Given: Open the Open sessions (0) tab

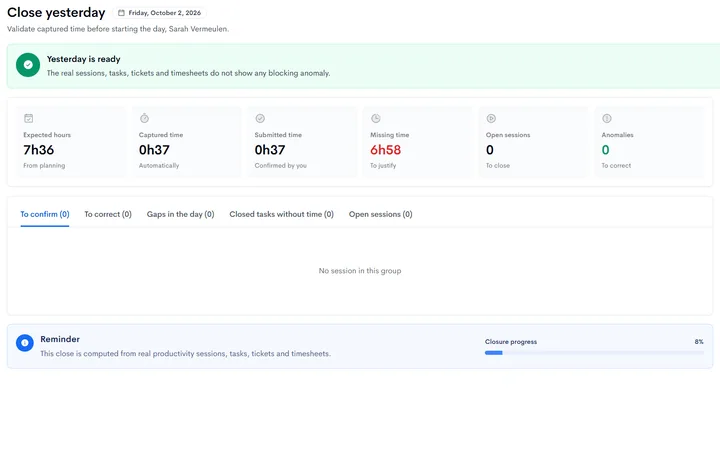Looking at the screenshot, I should click(x=381, y=214).
